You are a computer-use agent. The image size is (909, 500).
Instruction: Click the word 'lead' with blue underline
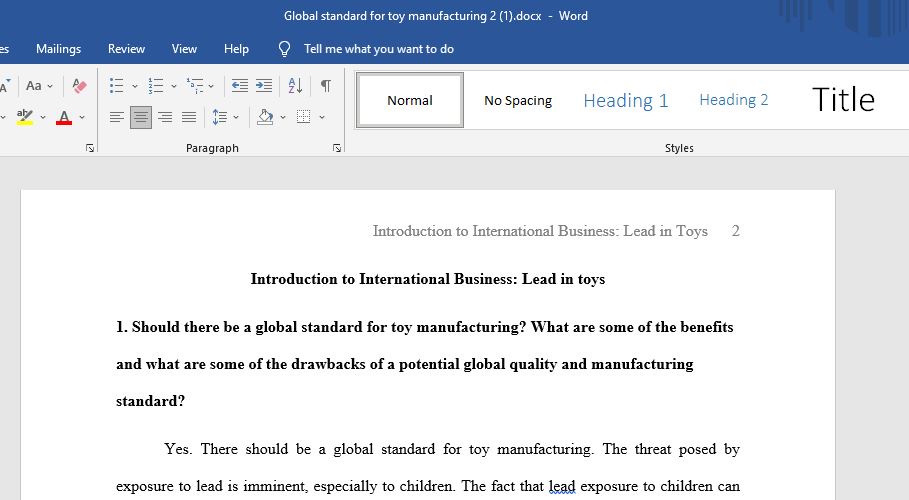pyautogui.click(x=562, y=486)
